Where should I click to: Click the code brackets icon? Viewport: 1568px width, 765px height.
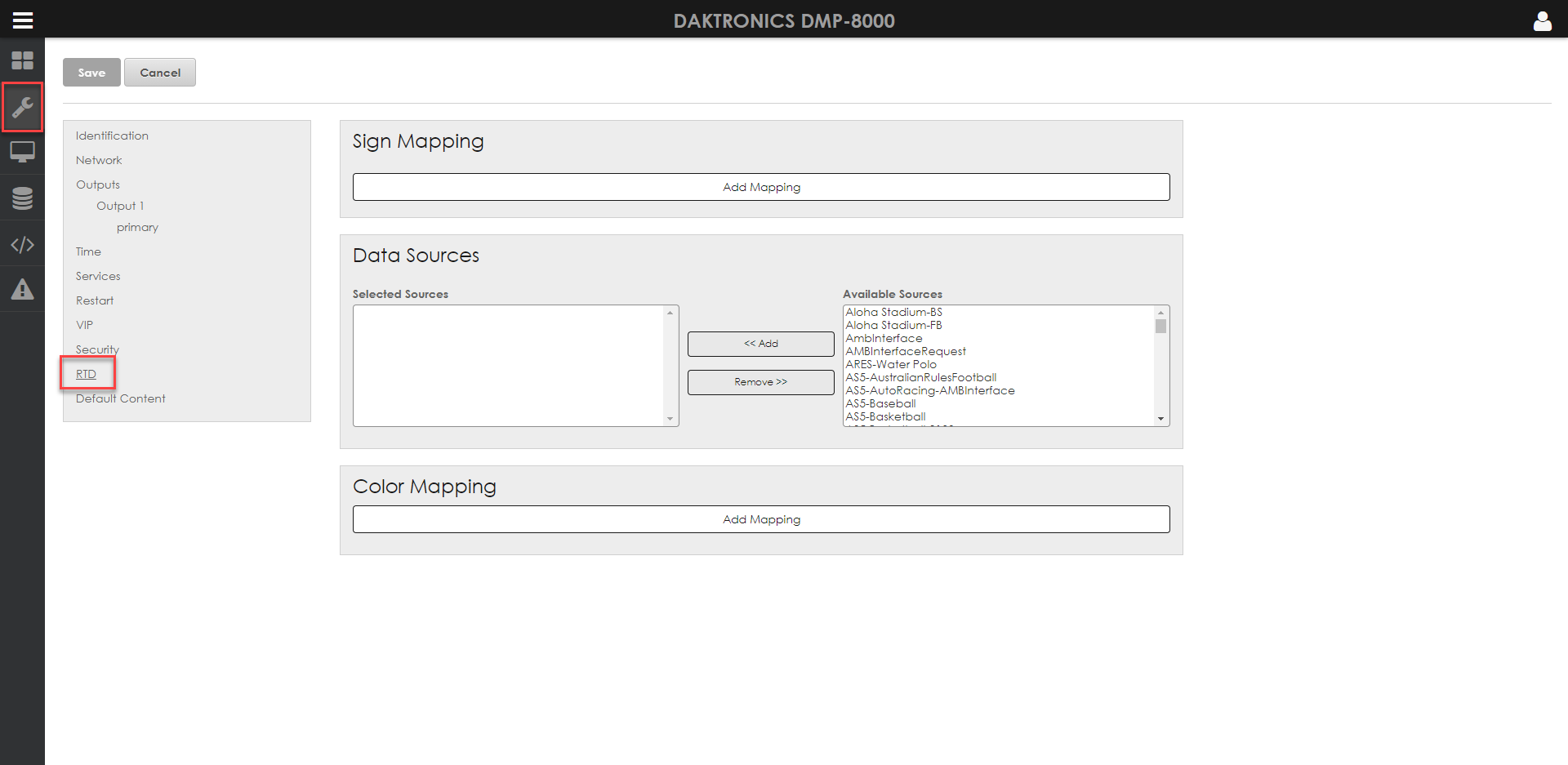(22, 244)
